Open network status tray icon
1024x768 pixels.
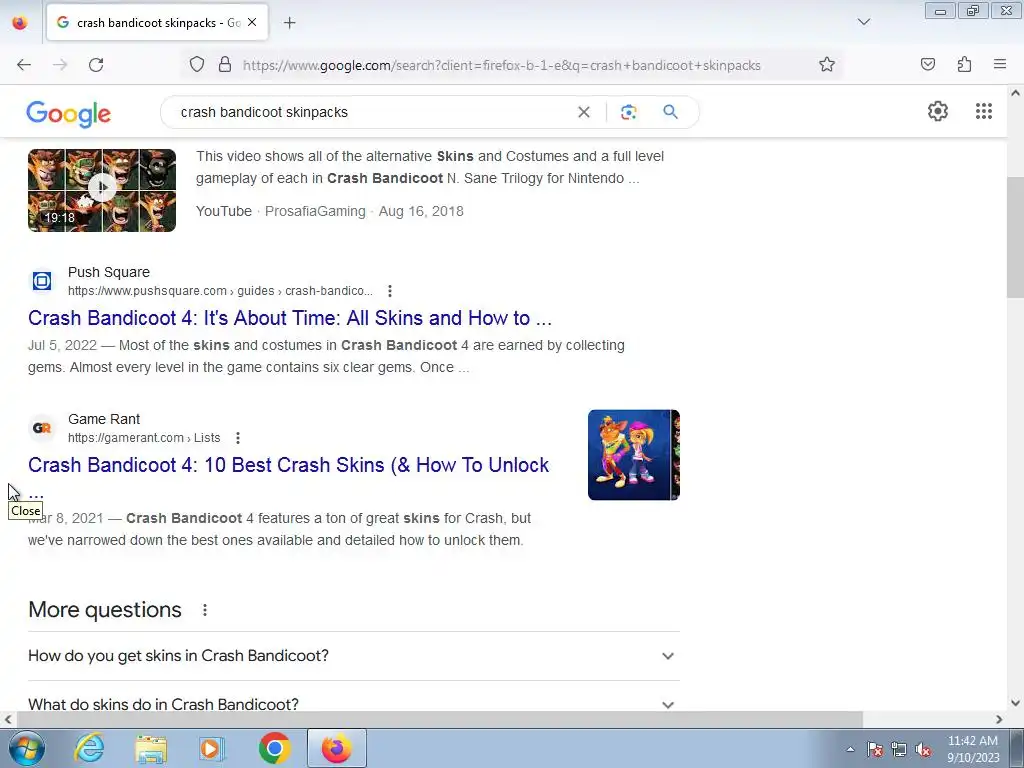[899, 750]
